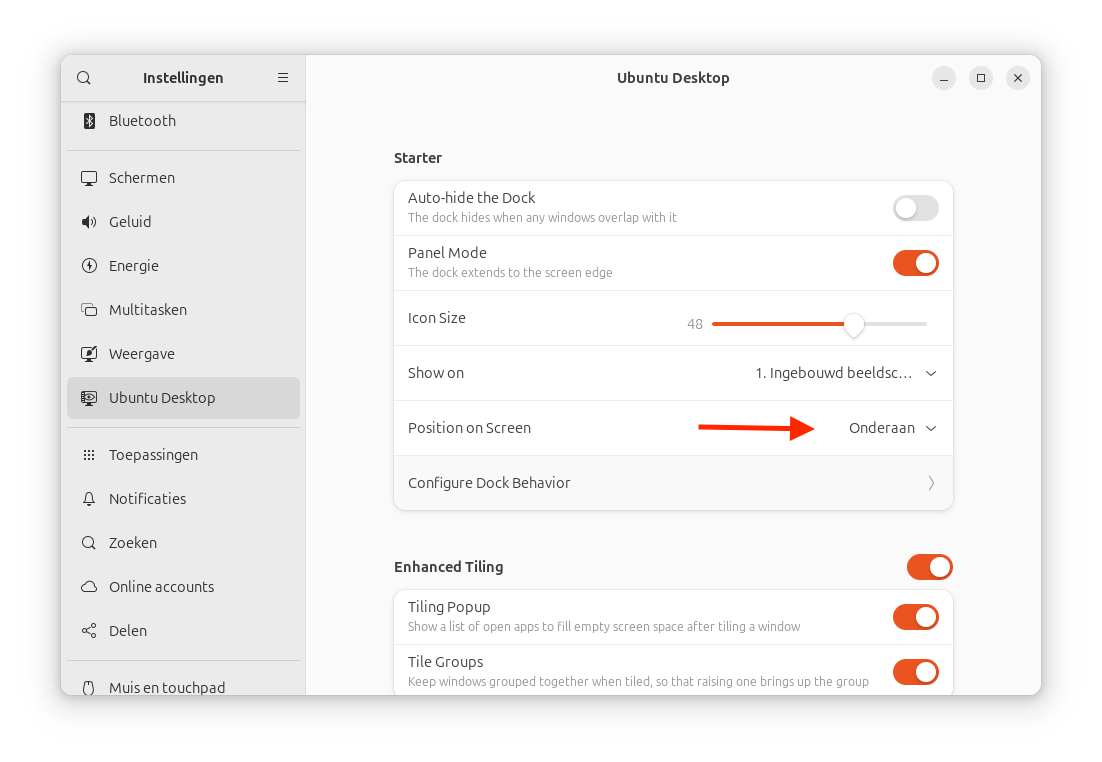
Task: Open Energie via its lightning icon
Action: [89, 266]
